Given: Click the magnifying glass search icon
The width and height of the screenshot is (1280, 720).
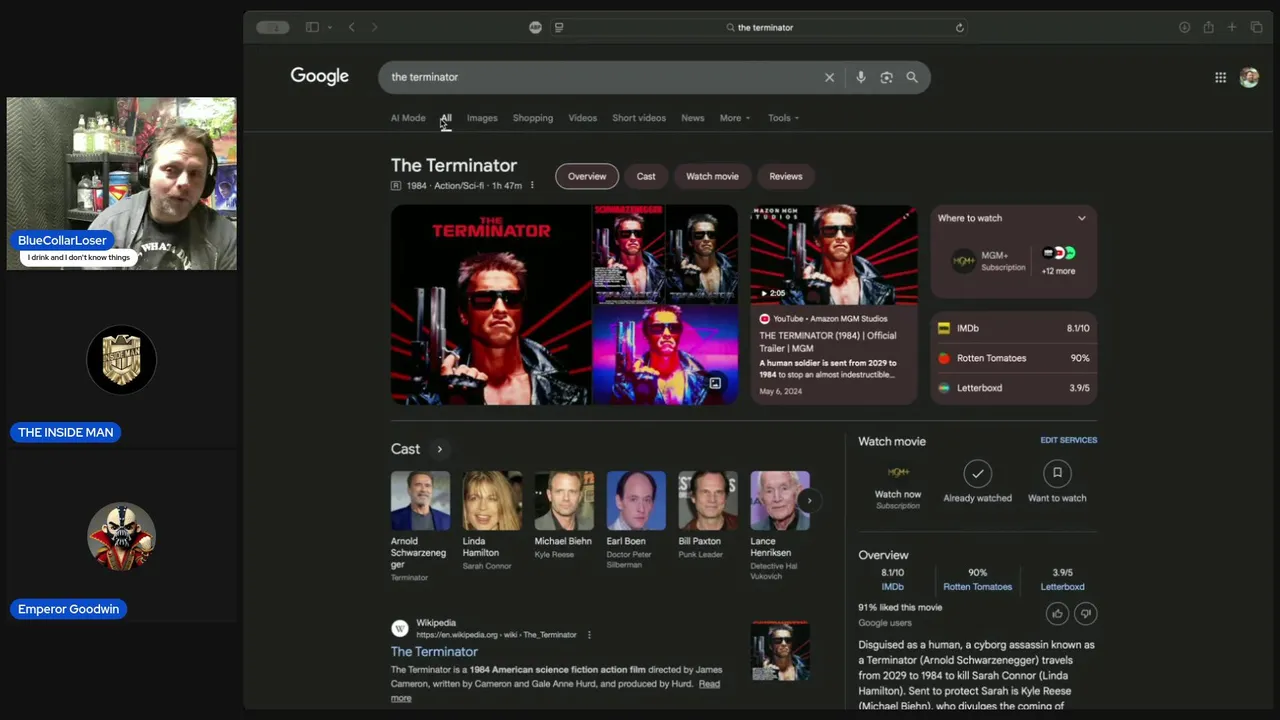Looking at the screenshot, I should tap(912, 77).
